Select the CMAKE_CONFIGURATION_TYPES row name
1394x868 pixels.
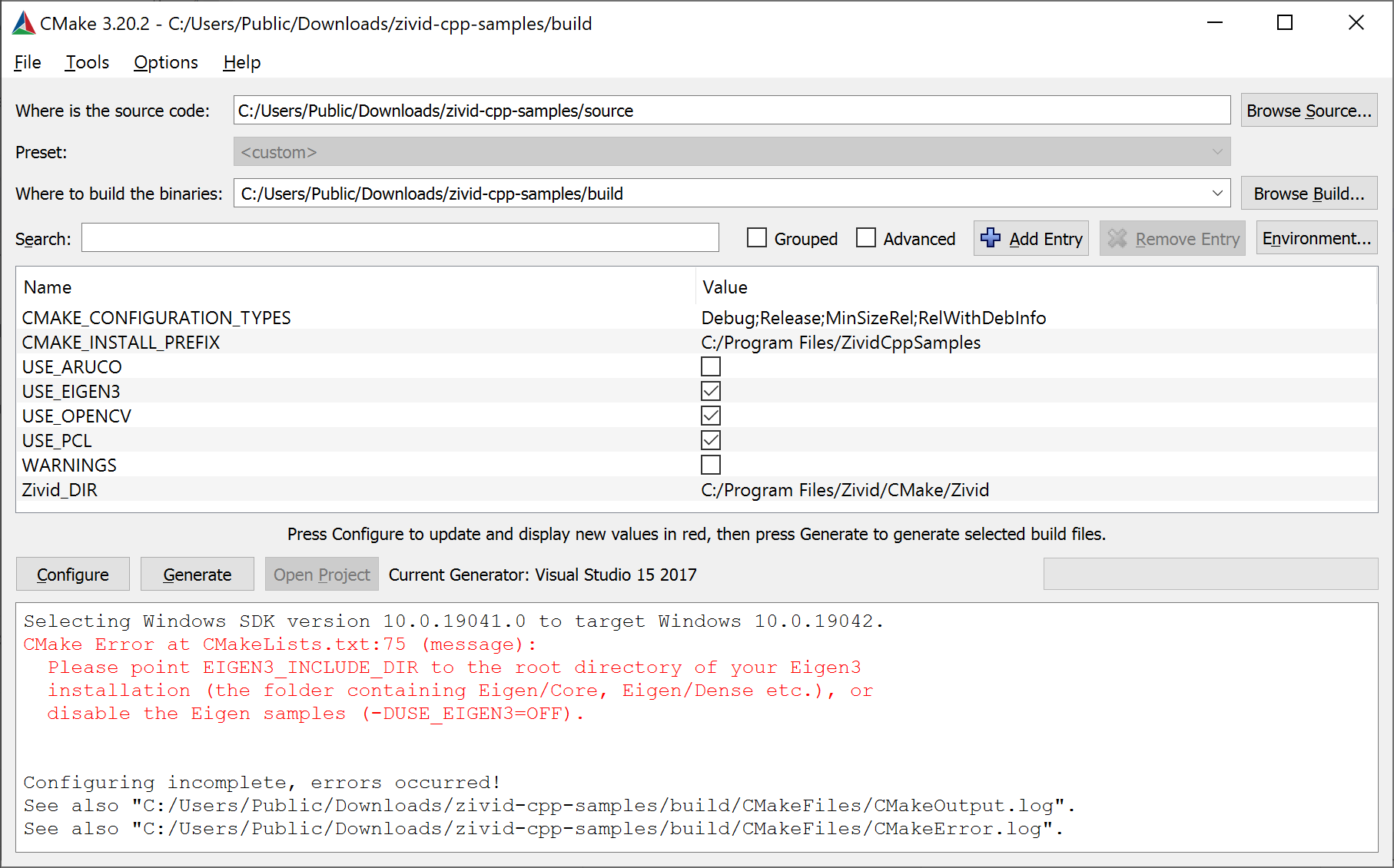[x=156, y=318]
